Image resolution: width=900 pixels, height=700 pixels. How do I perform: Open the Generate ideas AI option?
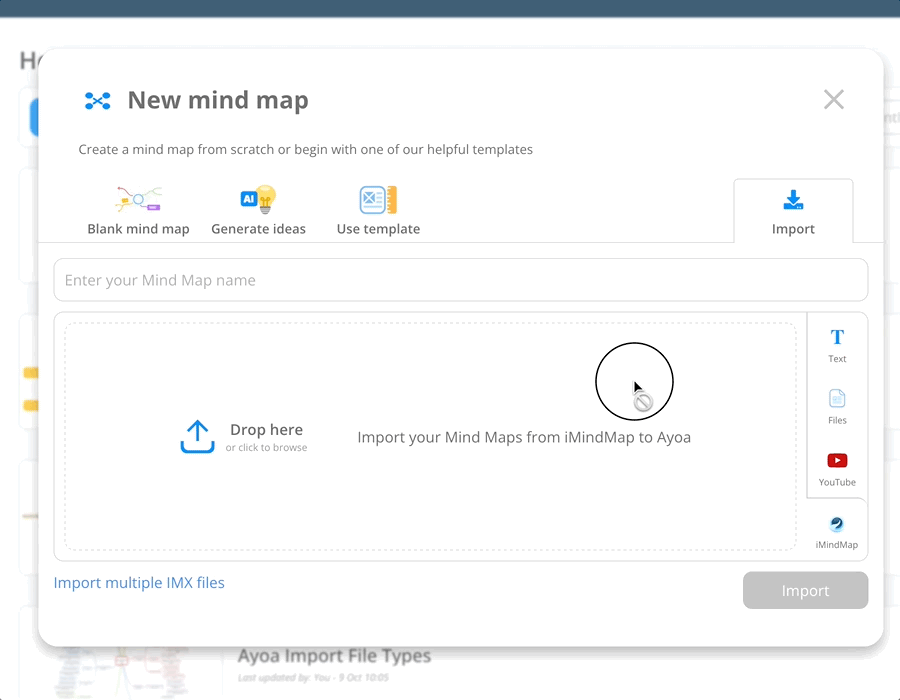(x=258, y=208)
